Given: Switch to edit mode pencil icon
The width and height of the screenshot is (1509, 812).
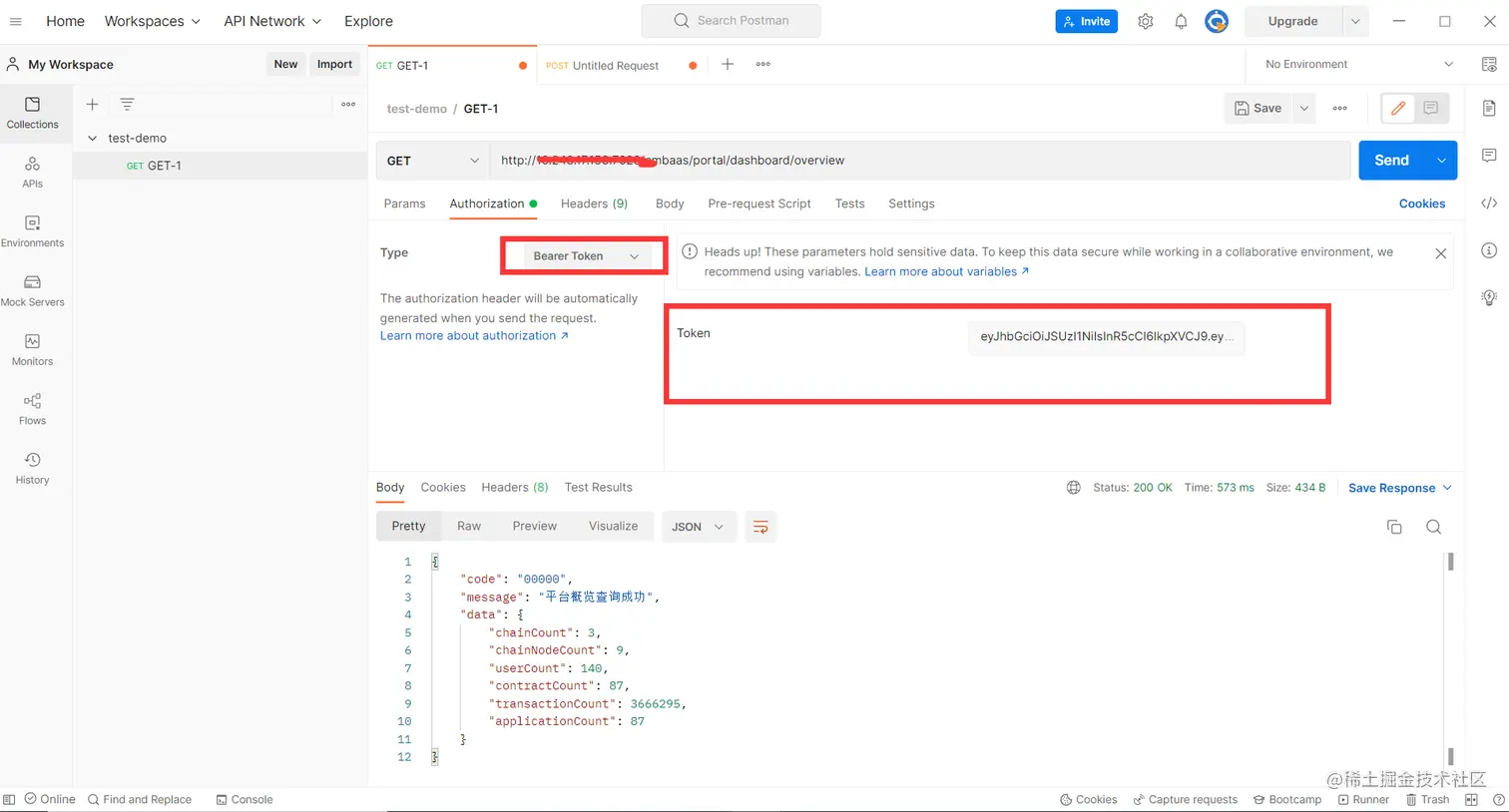Looking at the screenshot, I should tap(1398, 108).
